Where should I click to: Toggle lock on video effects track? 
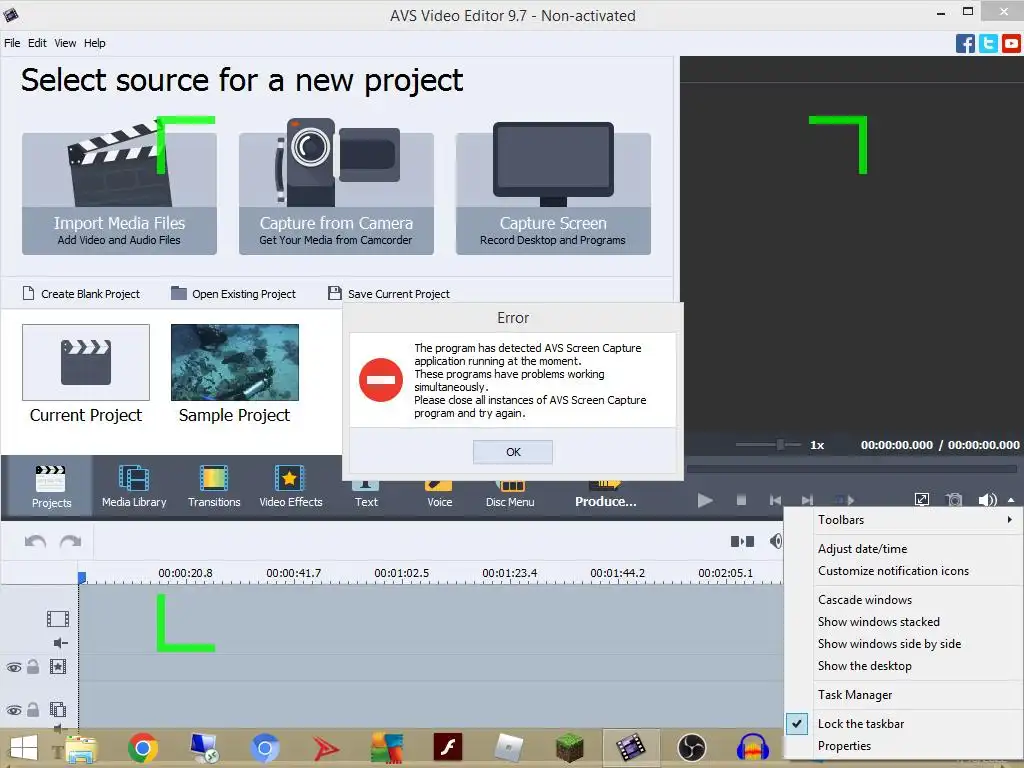click(x=33, y=667)
